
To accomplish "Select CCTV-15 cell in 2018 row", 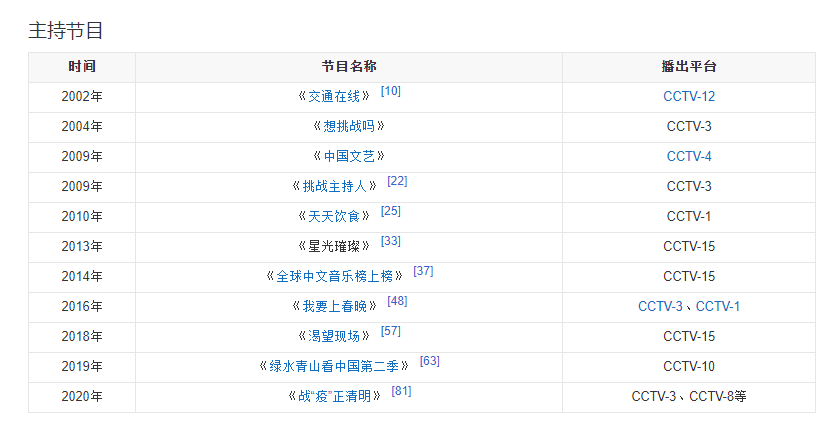I will pos(689,337).
